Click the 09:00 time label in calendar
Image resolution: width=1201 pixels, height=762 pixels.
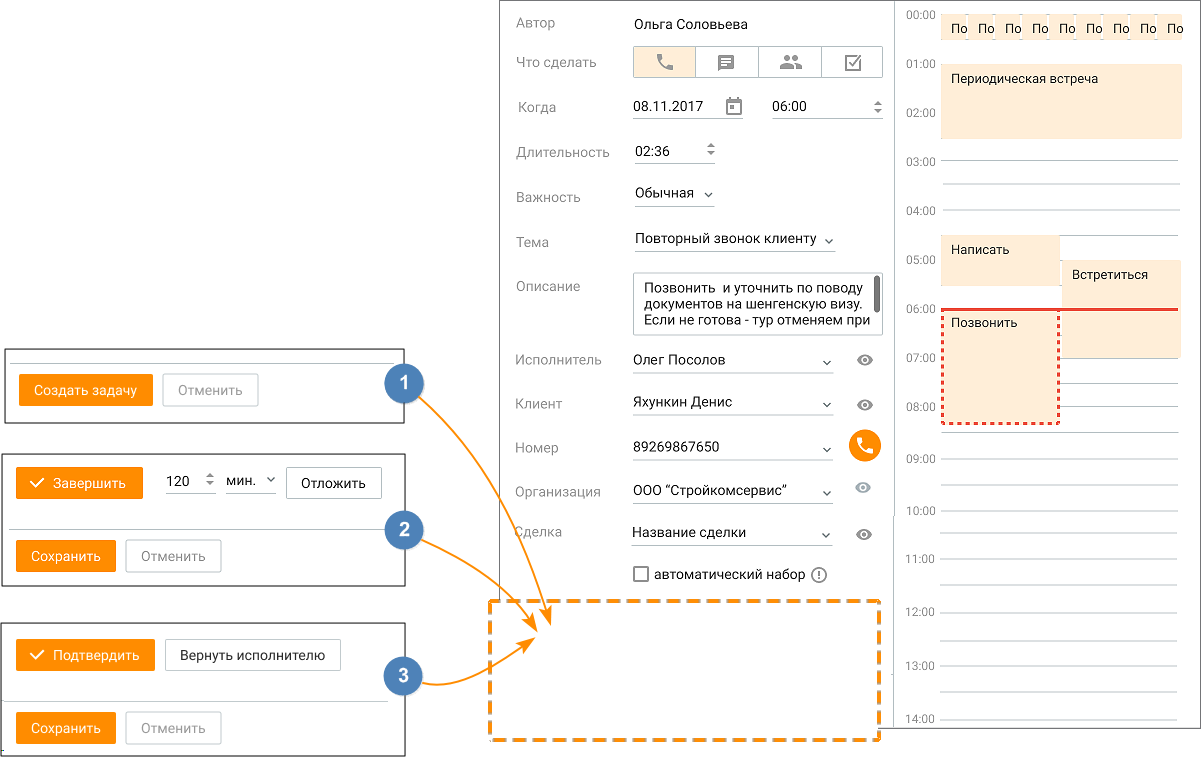tap(920, 459)
